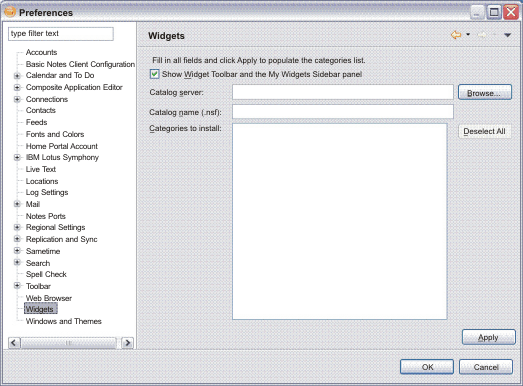Screen dimensions: 523x386
Task: Click the Catalog name (.nsf) field
Action: click(343, 112)
